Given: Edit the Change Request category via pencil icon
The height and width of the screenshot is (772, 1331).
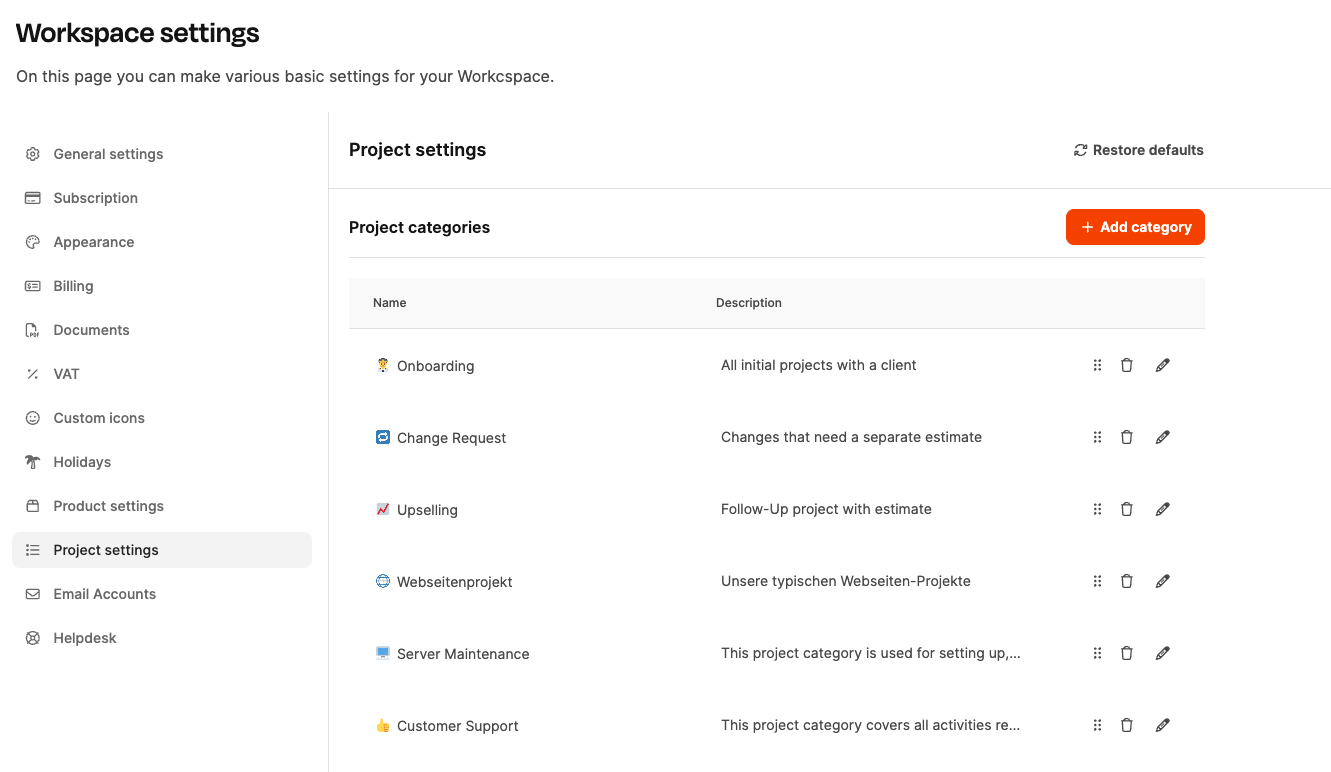Looking at the screenshot, I should click(1162, 437).
